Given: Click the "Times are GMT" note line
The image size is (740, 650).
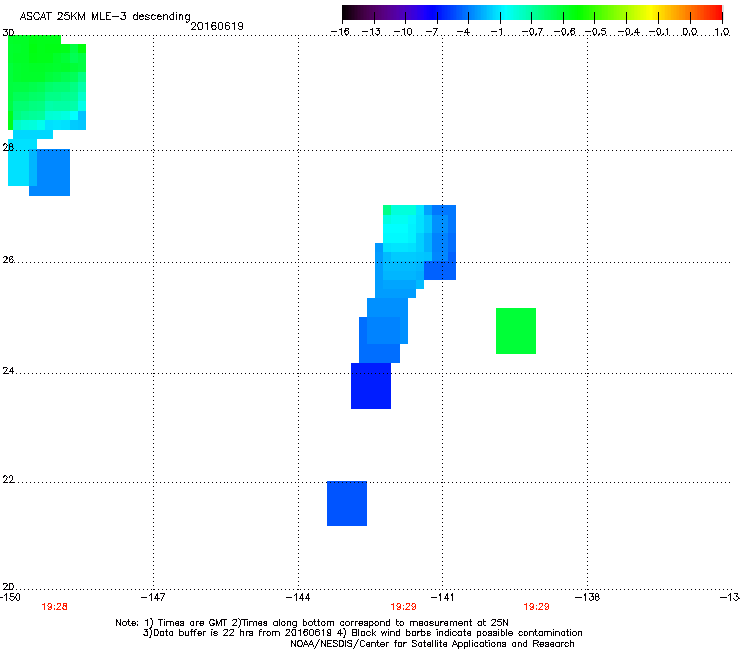Looking at the screenshot, I should pos(312,623).
